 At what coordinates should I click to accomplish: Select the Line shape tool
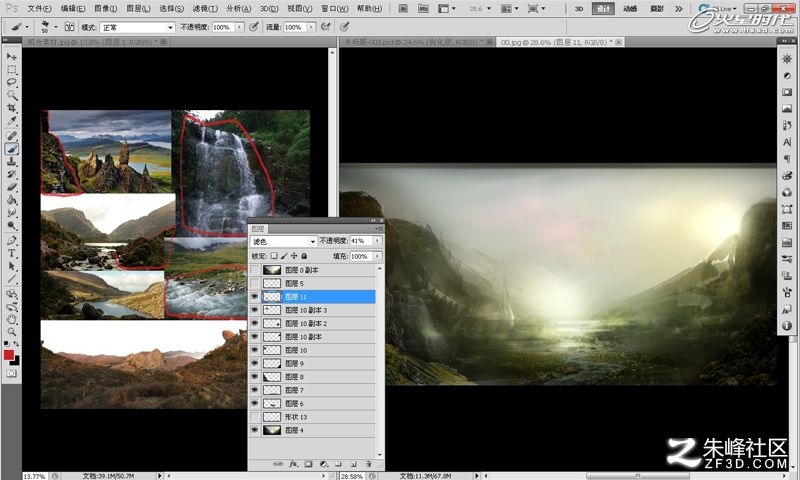click(x=12, y=279)
